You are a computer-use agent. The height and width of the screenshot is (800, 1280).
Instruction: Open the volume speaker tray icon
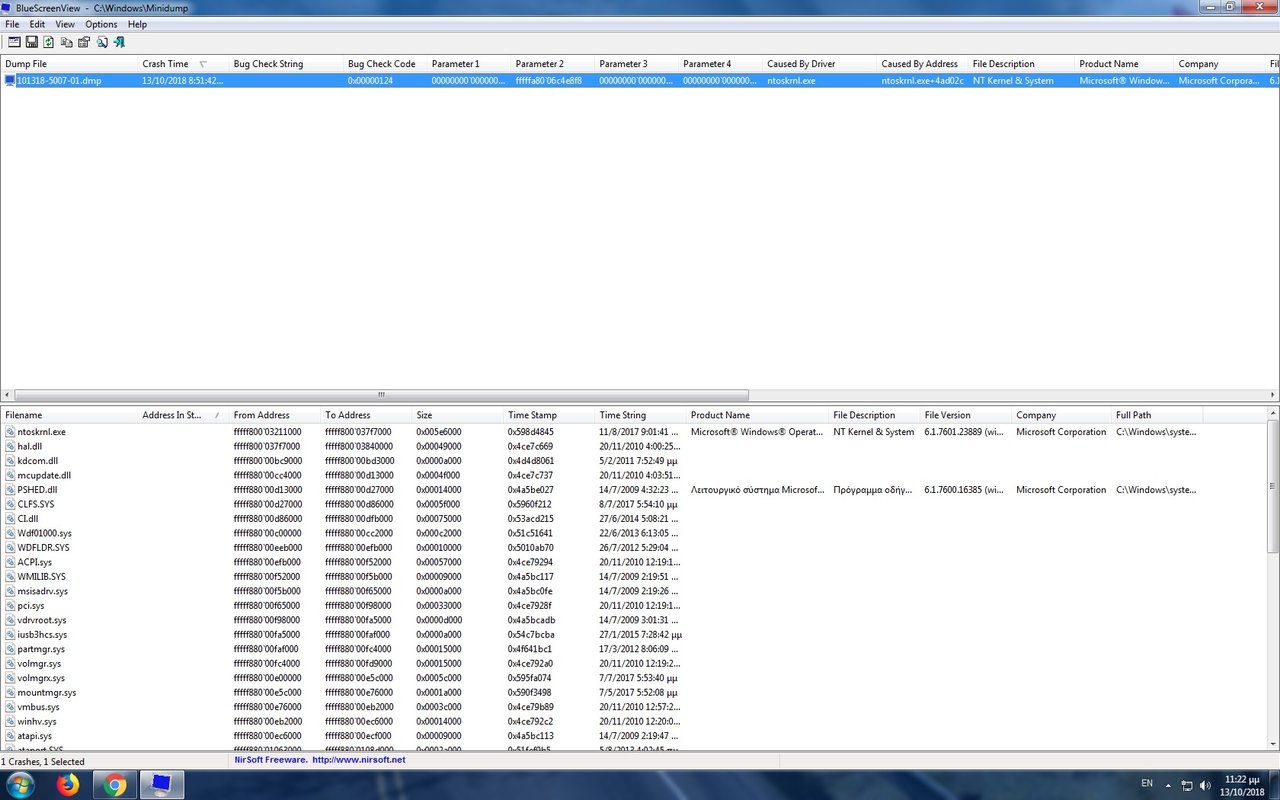click(x=1205, y=785)
